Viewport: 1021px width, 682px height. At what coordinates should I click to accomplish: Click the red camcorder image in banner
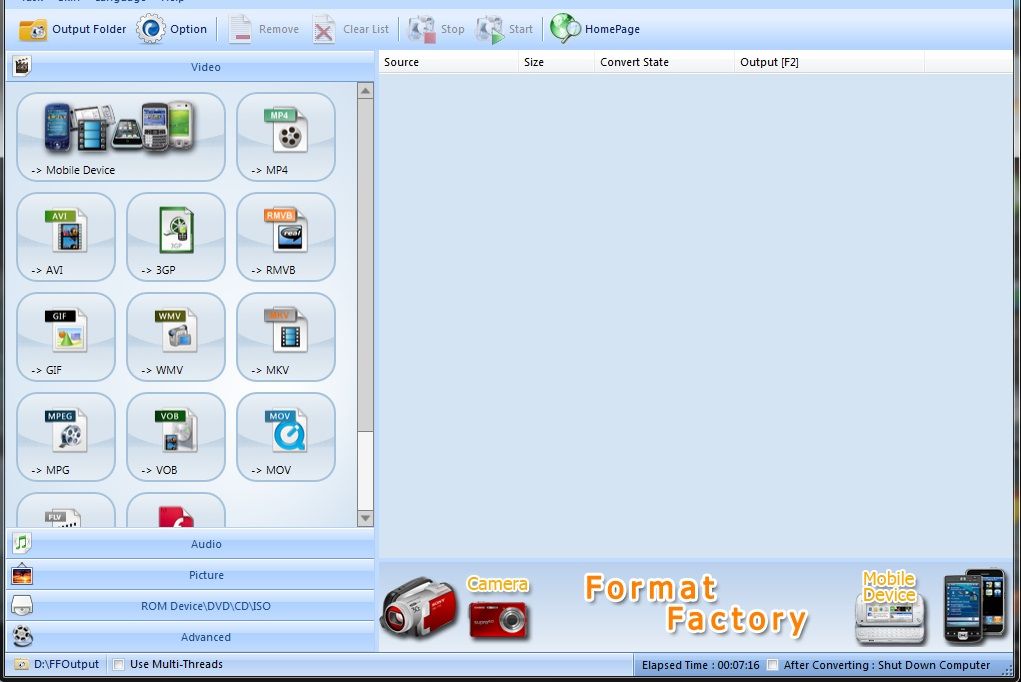pyautogui.click(x=418, y=608)
